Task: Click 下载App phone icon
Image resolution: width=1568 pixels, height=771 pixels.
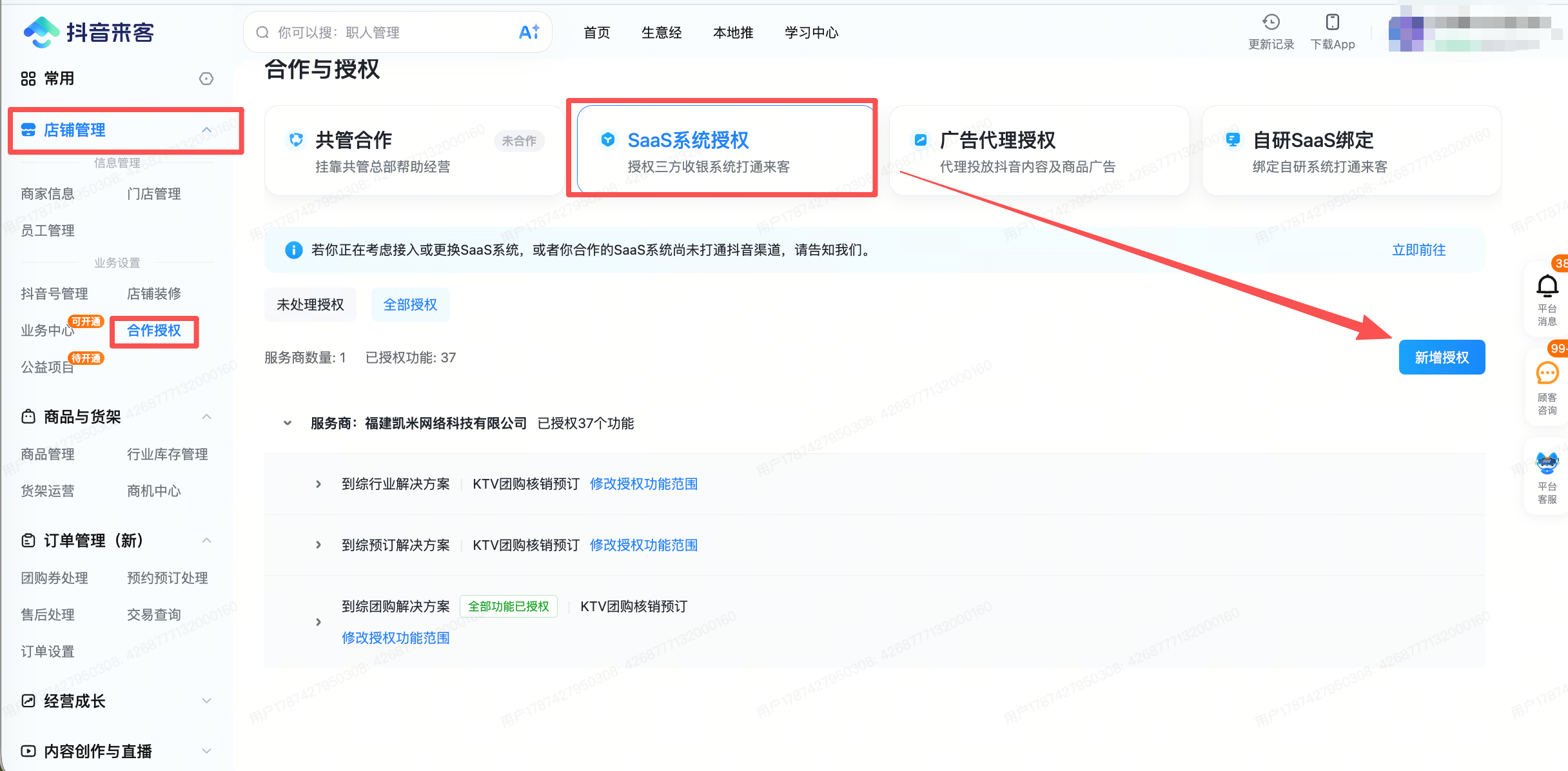Action: point(1332,22)
